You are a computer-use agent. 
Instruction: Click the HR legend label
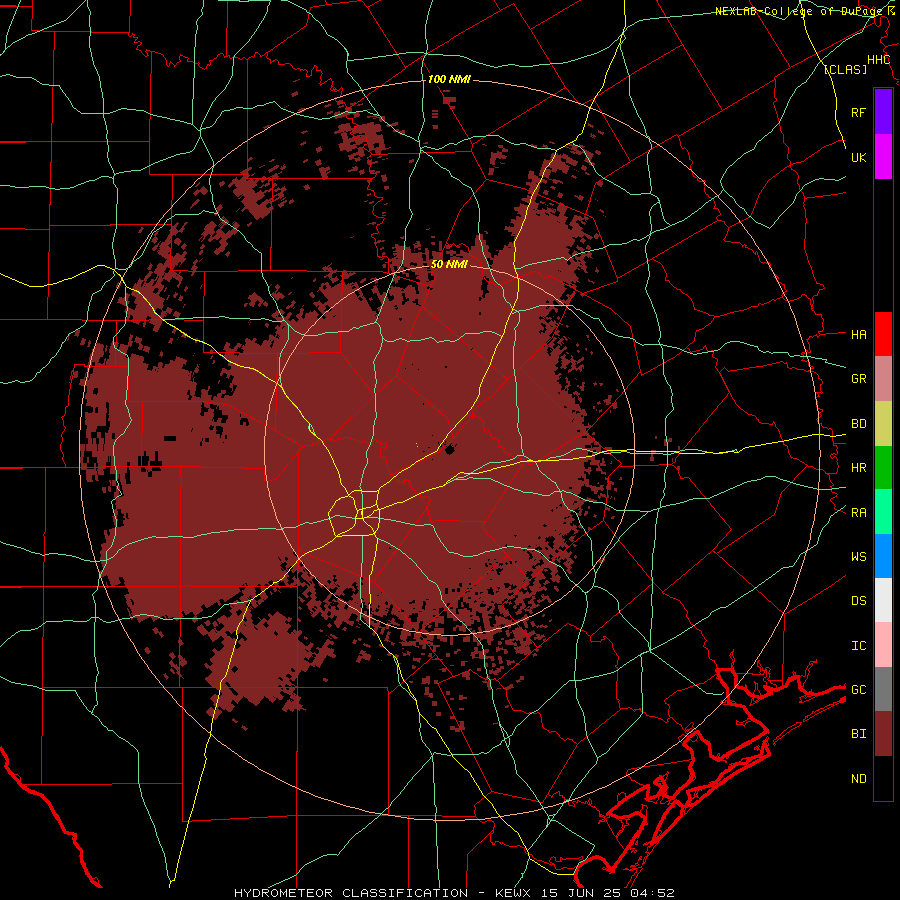(858, 468)
